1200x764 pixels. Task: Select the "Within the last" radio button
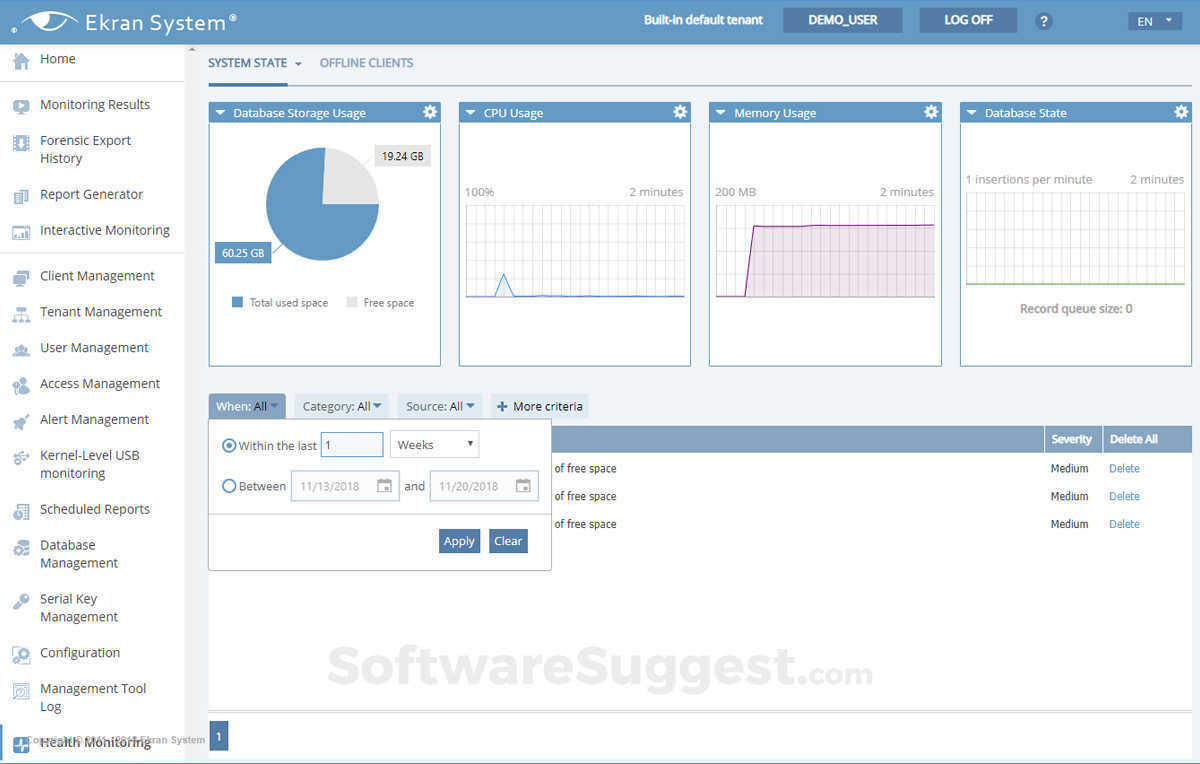coord(230,445)
